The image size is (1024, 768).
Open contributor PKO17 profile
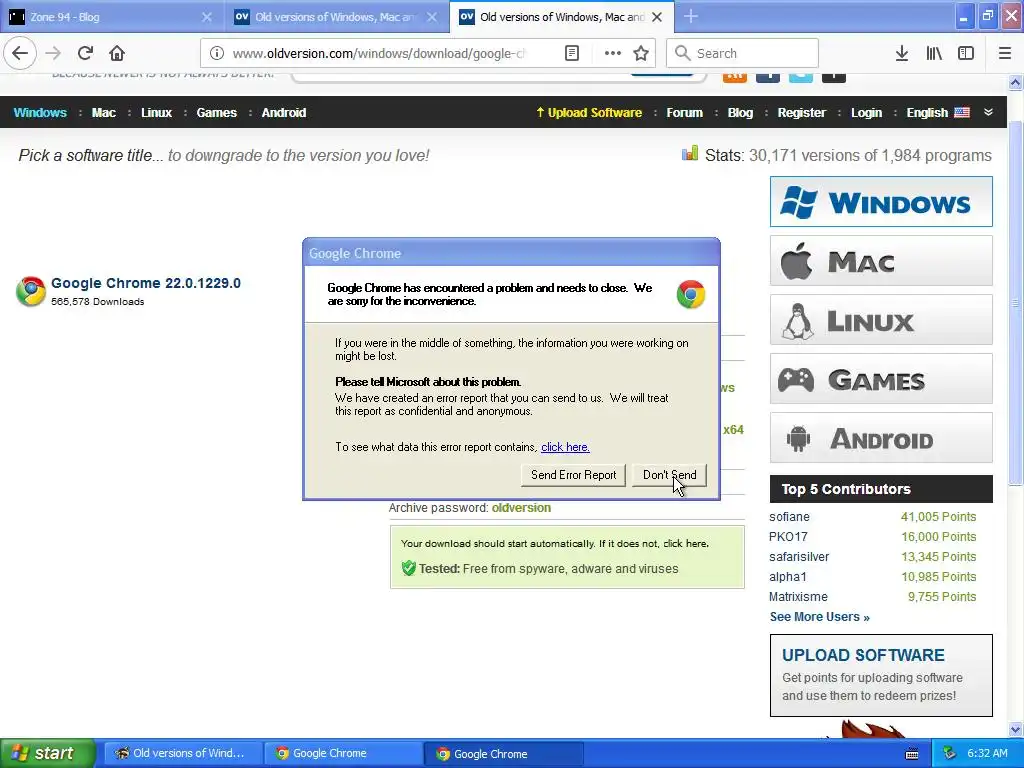(788, 537)
